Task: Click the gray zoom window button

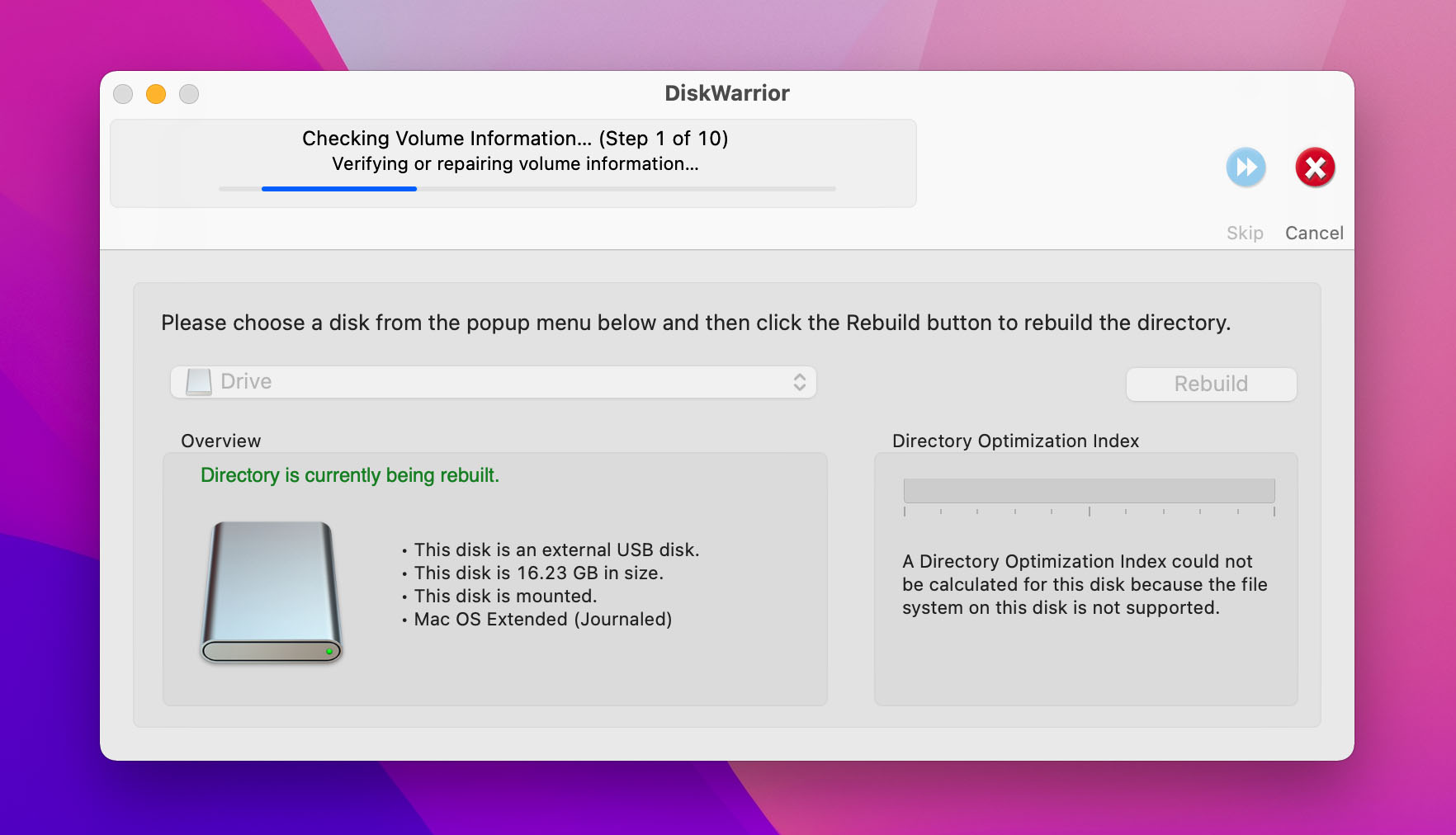Action: click(189, 94)
